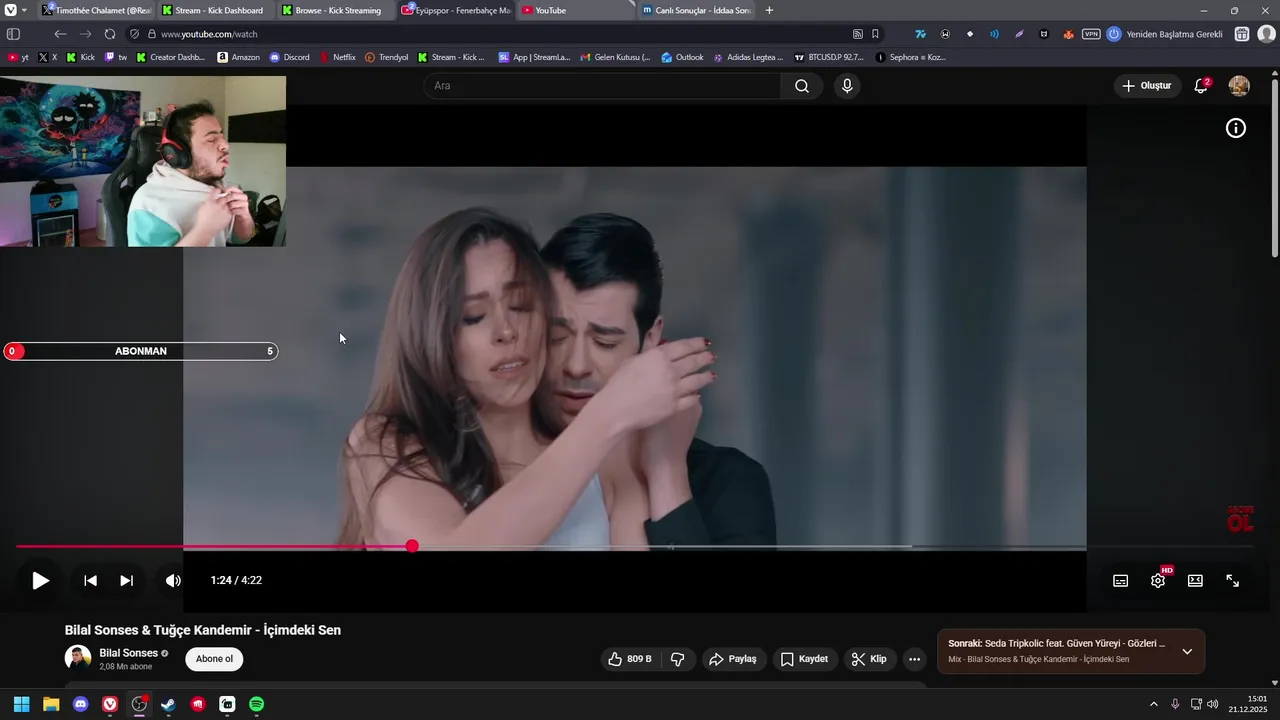
Task: Open Spotify from taskbar
Action: tap(257, 704)
